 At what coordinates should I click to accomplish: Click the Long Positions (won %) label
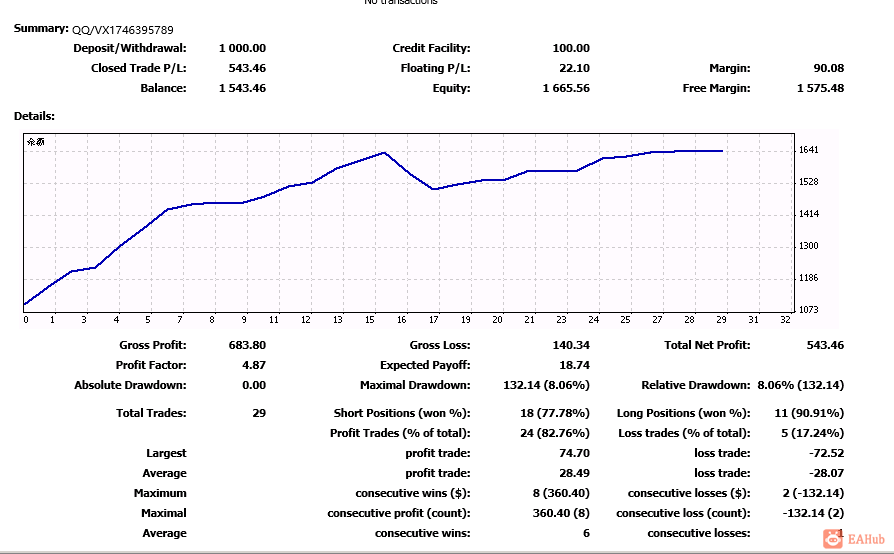(x=683, y=413)
